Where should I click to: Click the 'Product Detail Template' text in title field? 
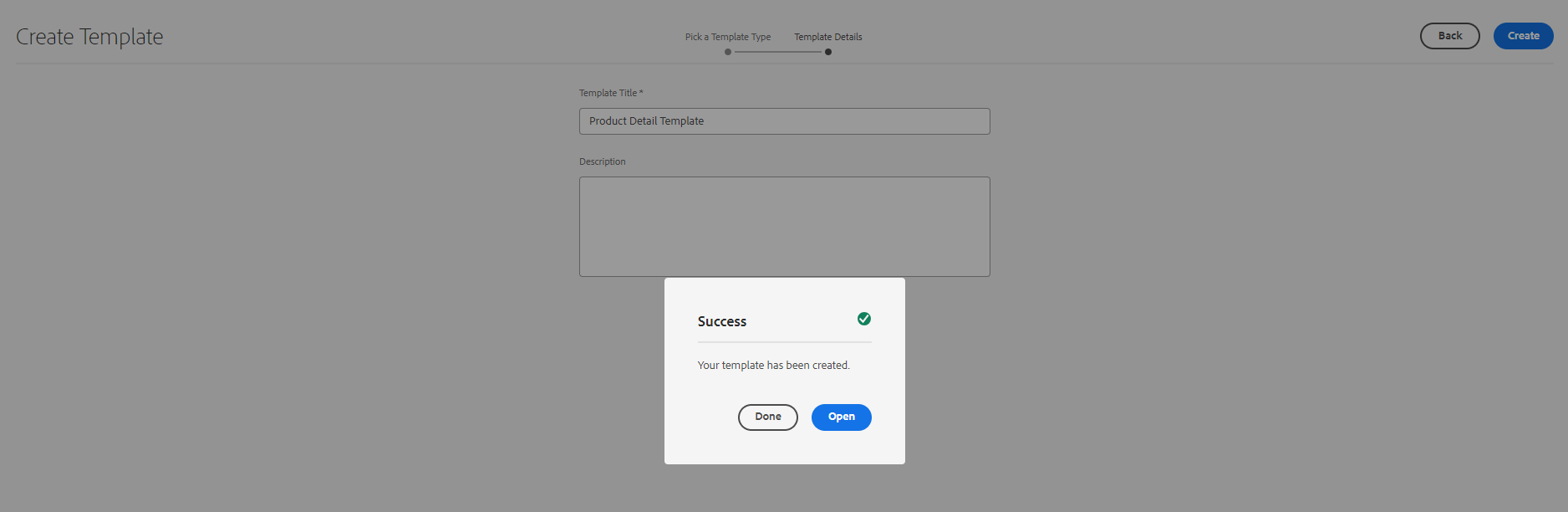coord(646,121)
